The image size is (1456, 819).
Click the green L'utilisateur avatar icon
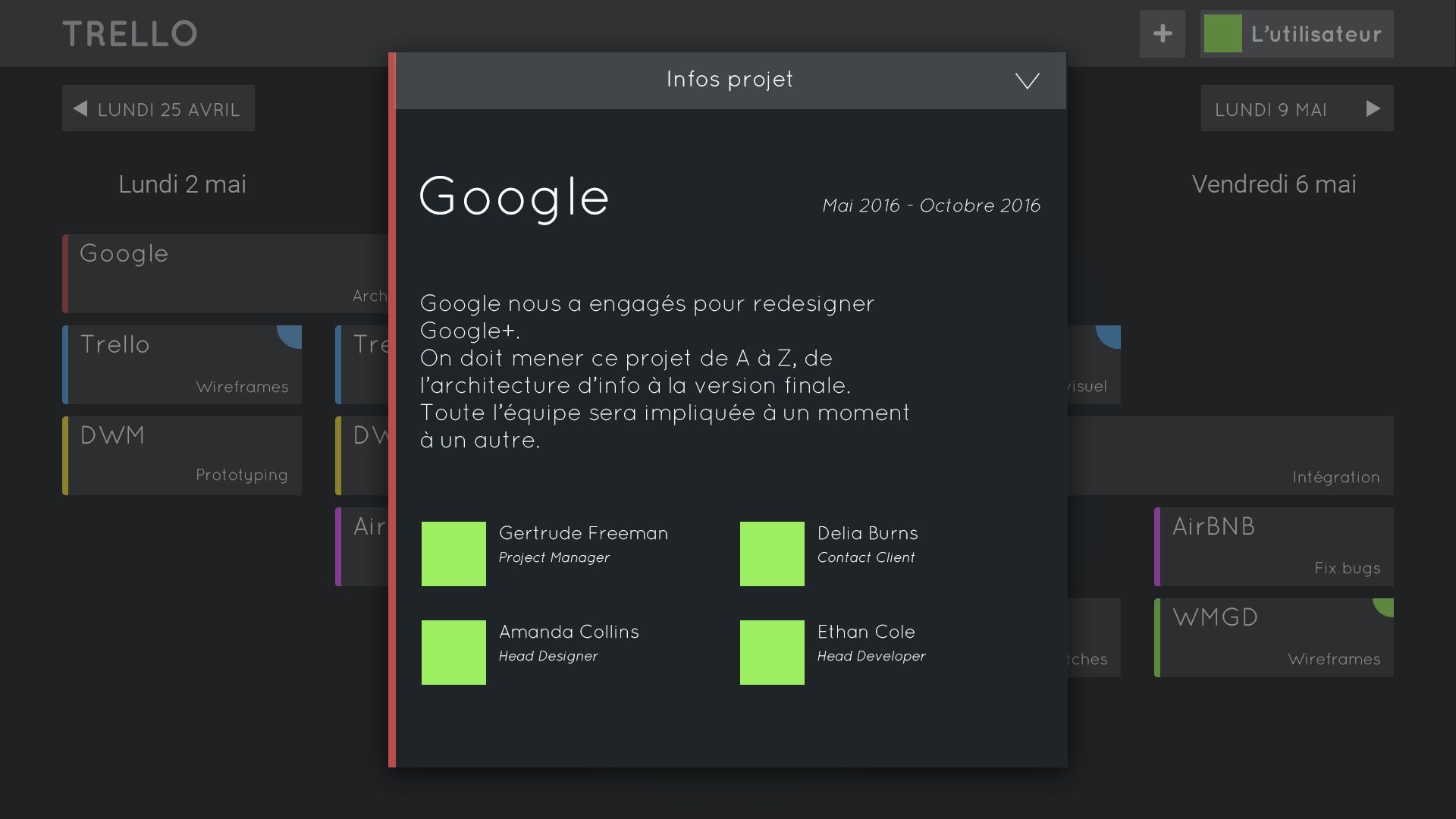[x=1224, y=33]
